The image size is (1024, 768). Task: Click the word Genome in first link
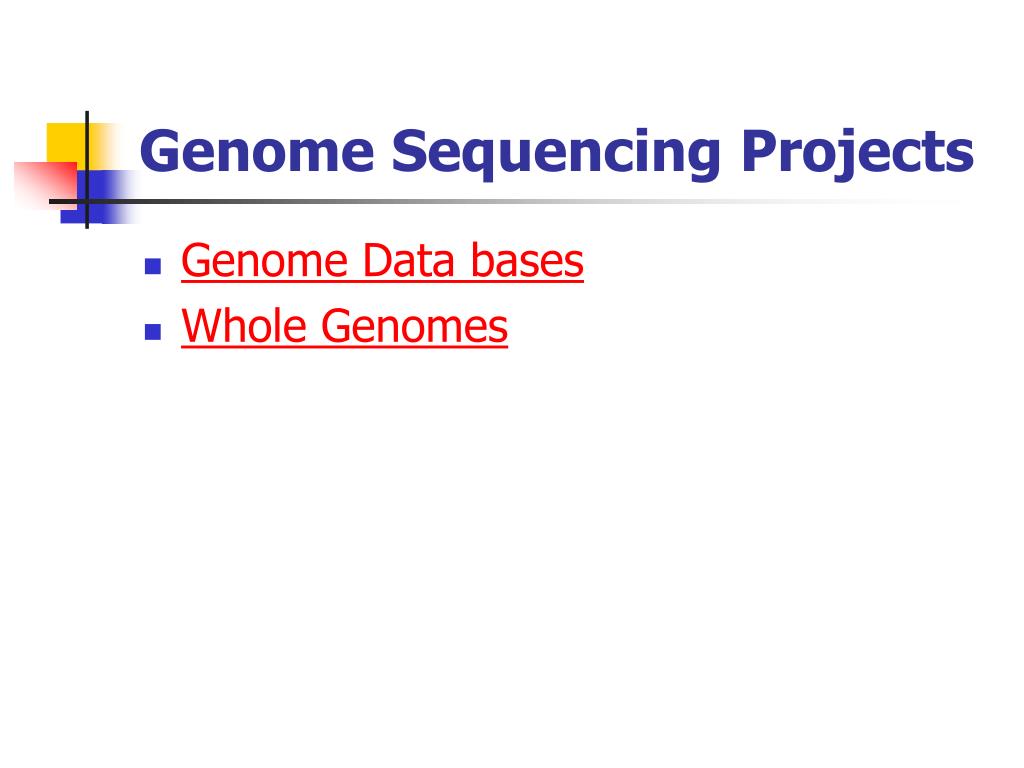click(264, 261)
